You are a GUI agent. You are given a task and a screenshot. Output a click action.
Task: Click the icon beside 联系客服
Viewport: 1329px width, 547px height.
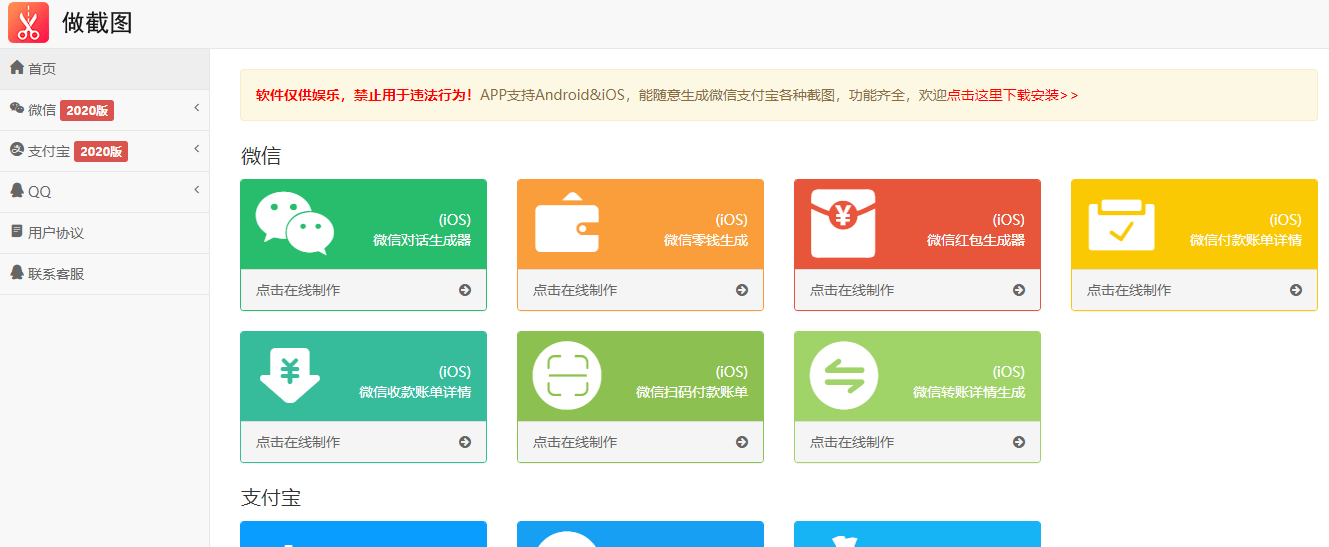coord(17,273)
